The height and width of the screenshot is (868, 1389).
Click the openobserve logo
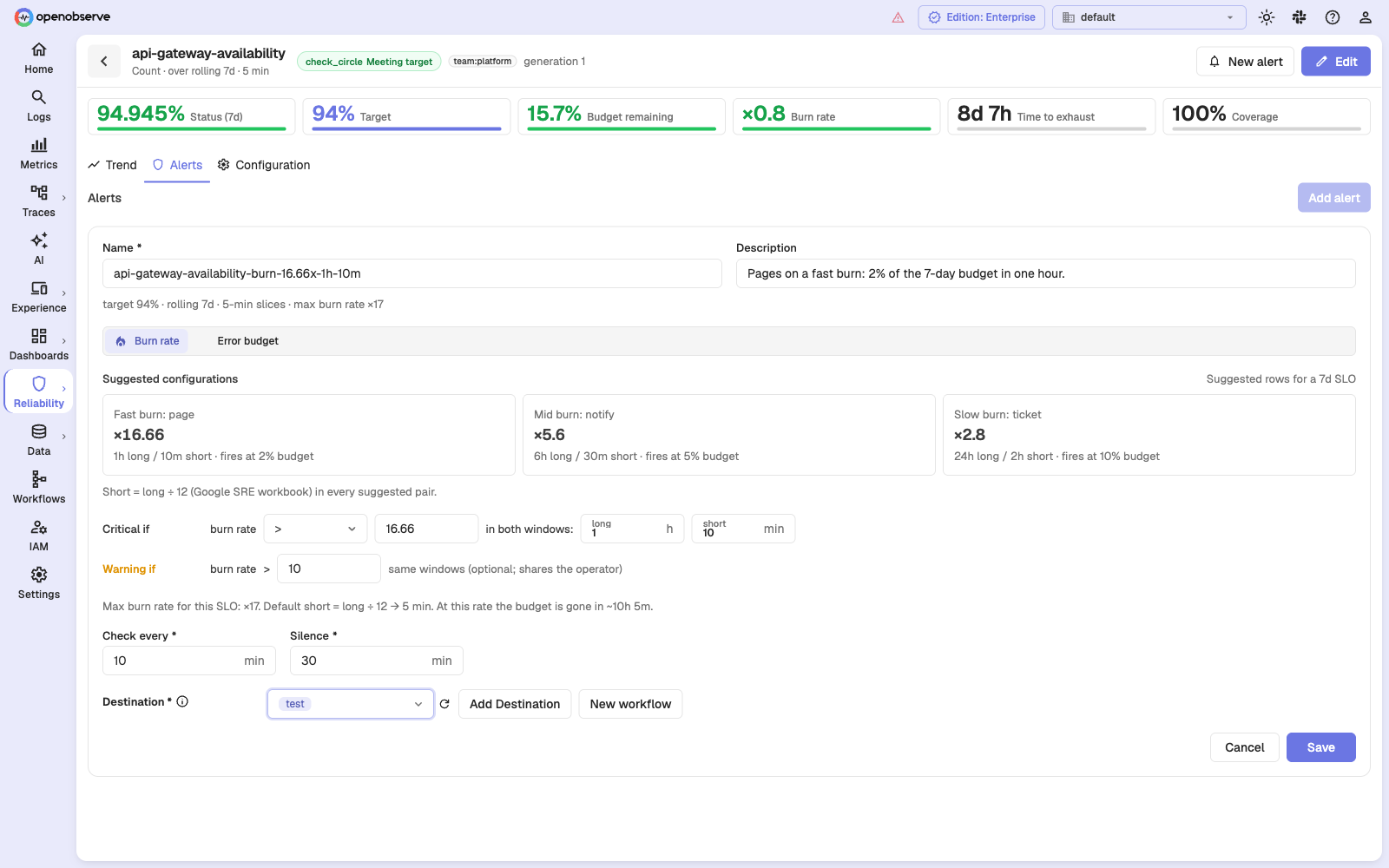click(63, 16)
